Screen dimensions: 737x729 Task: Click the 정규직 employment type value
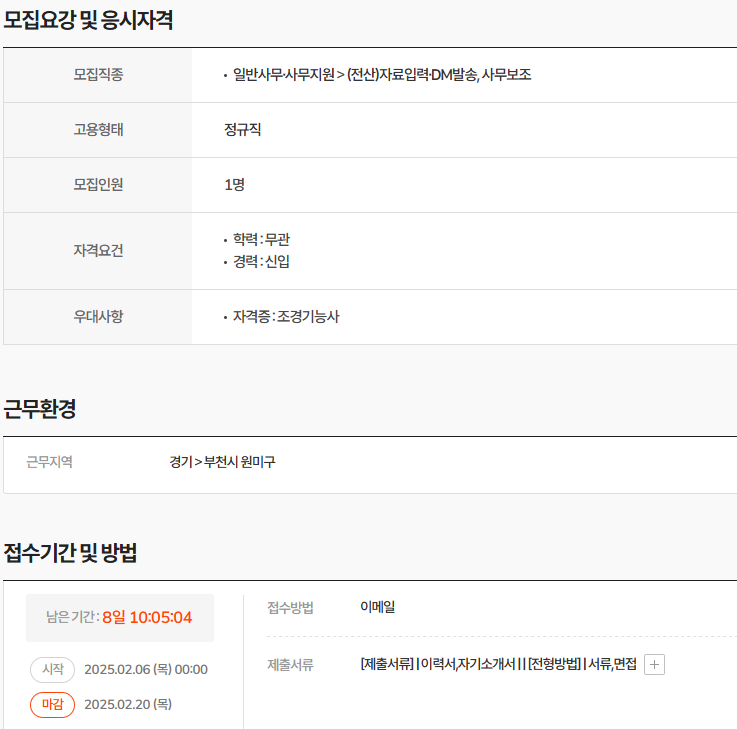click(243, 129)
